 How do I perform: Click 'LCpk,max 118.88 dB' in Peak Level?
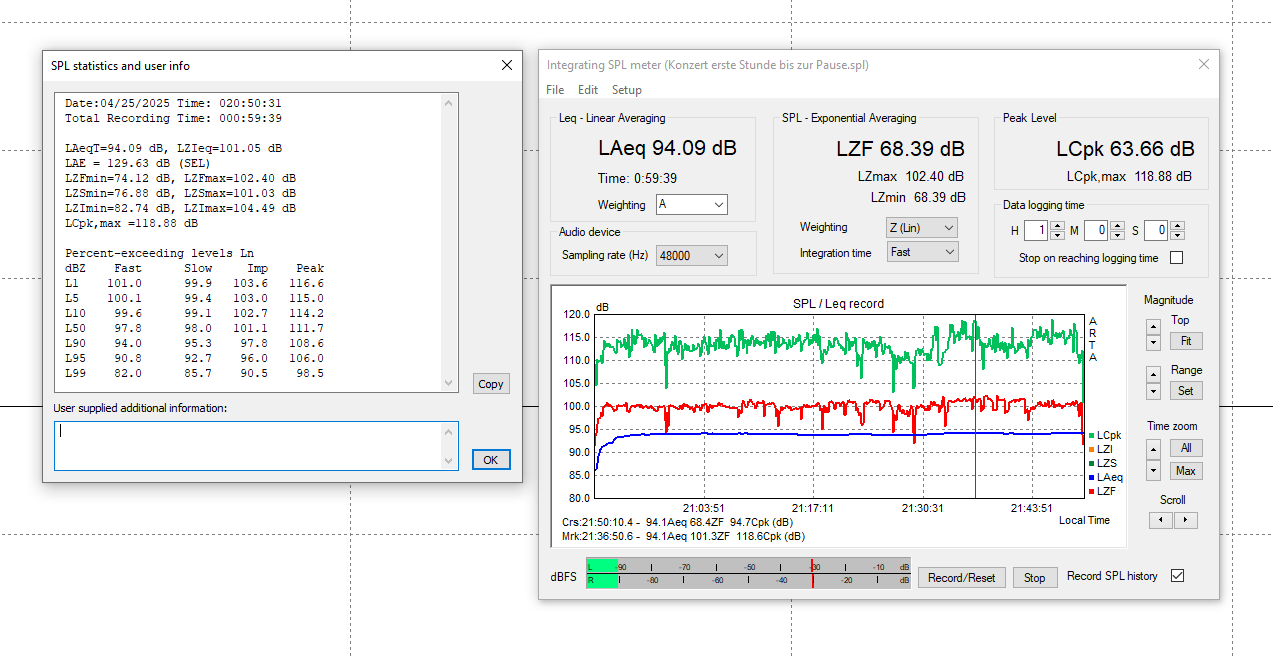point(1129,176)
